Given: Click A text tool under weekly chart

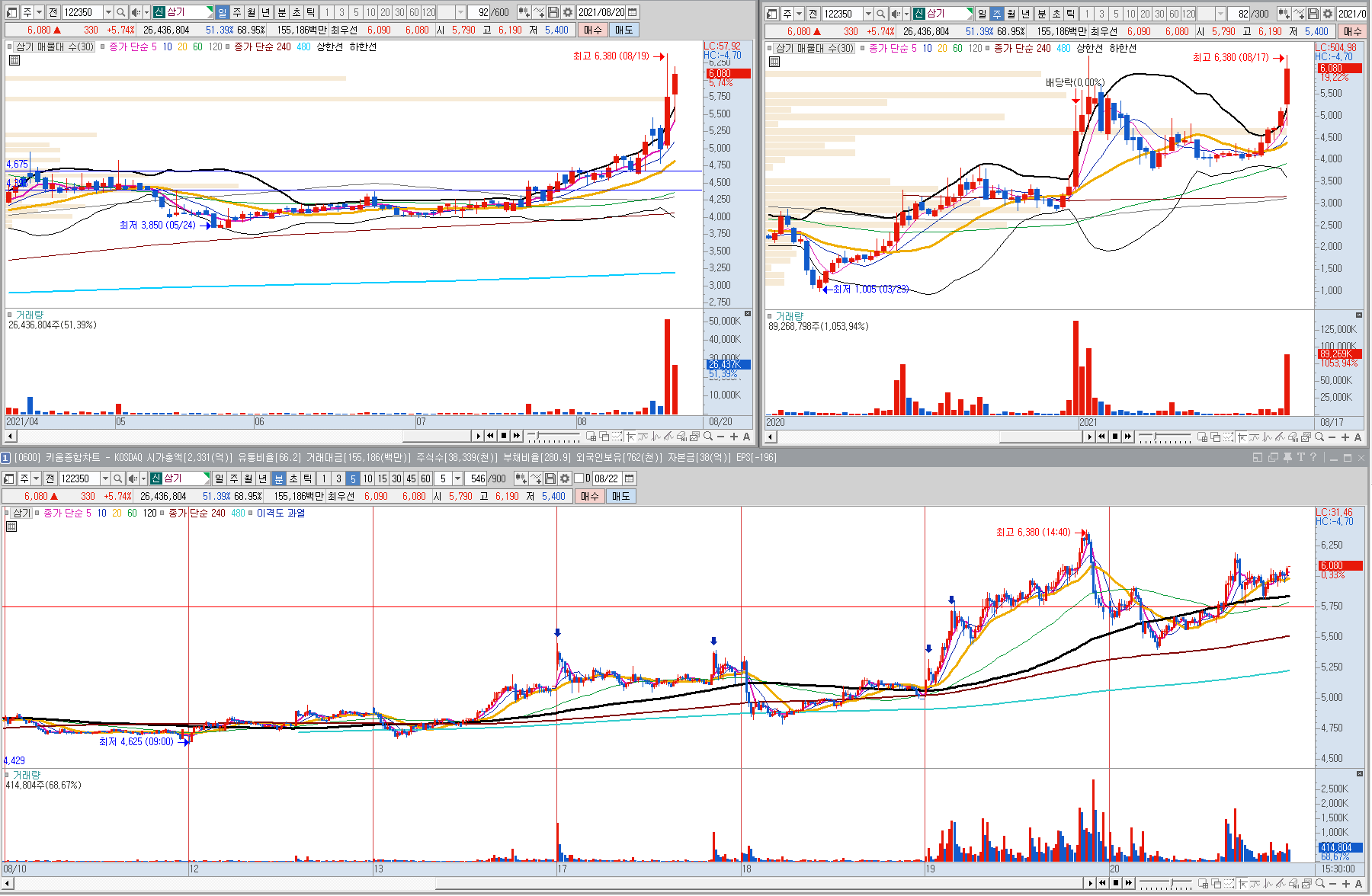Looking at the screenshot, I should coord(1358,437).
